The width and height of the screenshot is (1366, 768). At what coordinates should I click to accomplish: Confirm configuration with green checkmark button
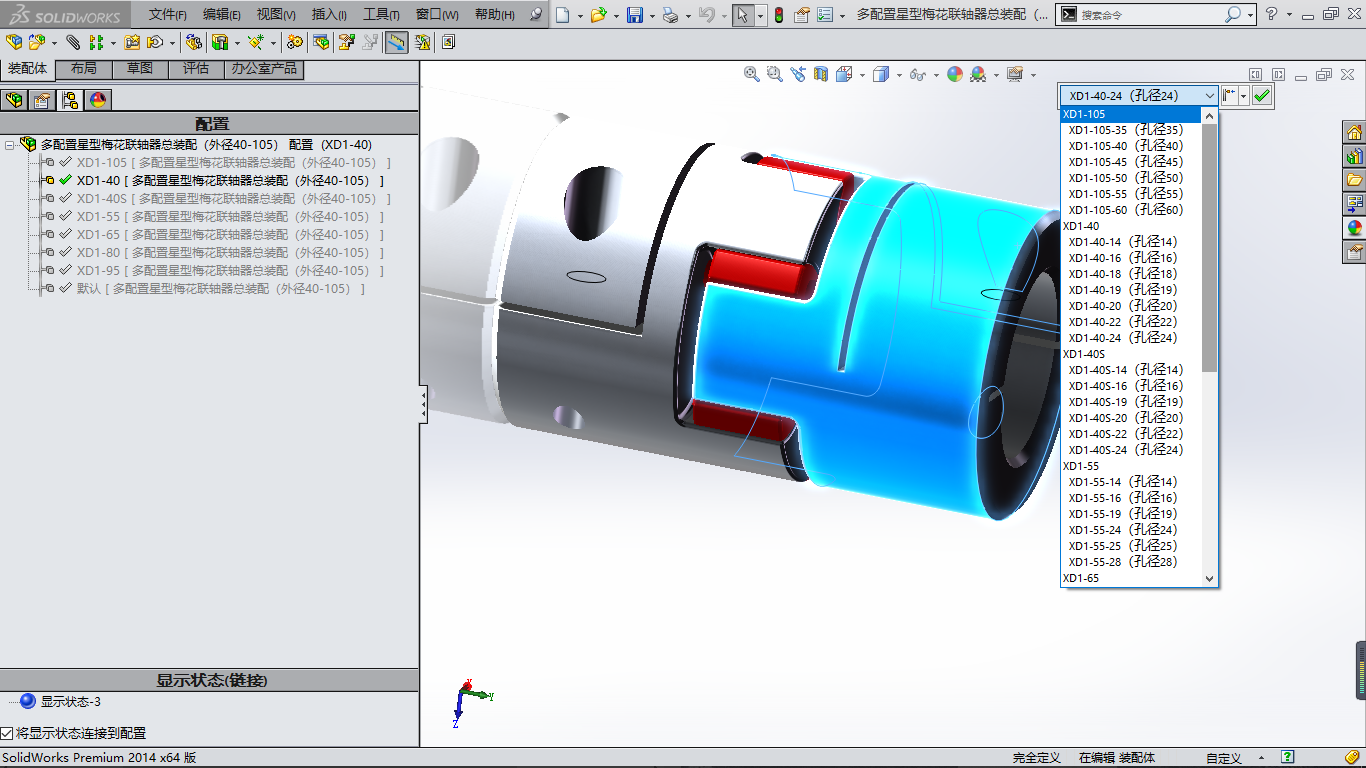(x=1262, y=95)
